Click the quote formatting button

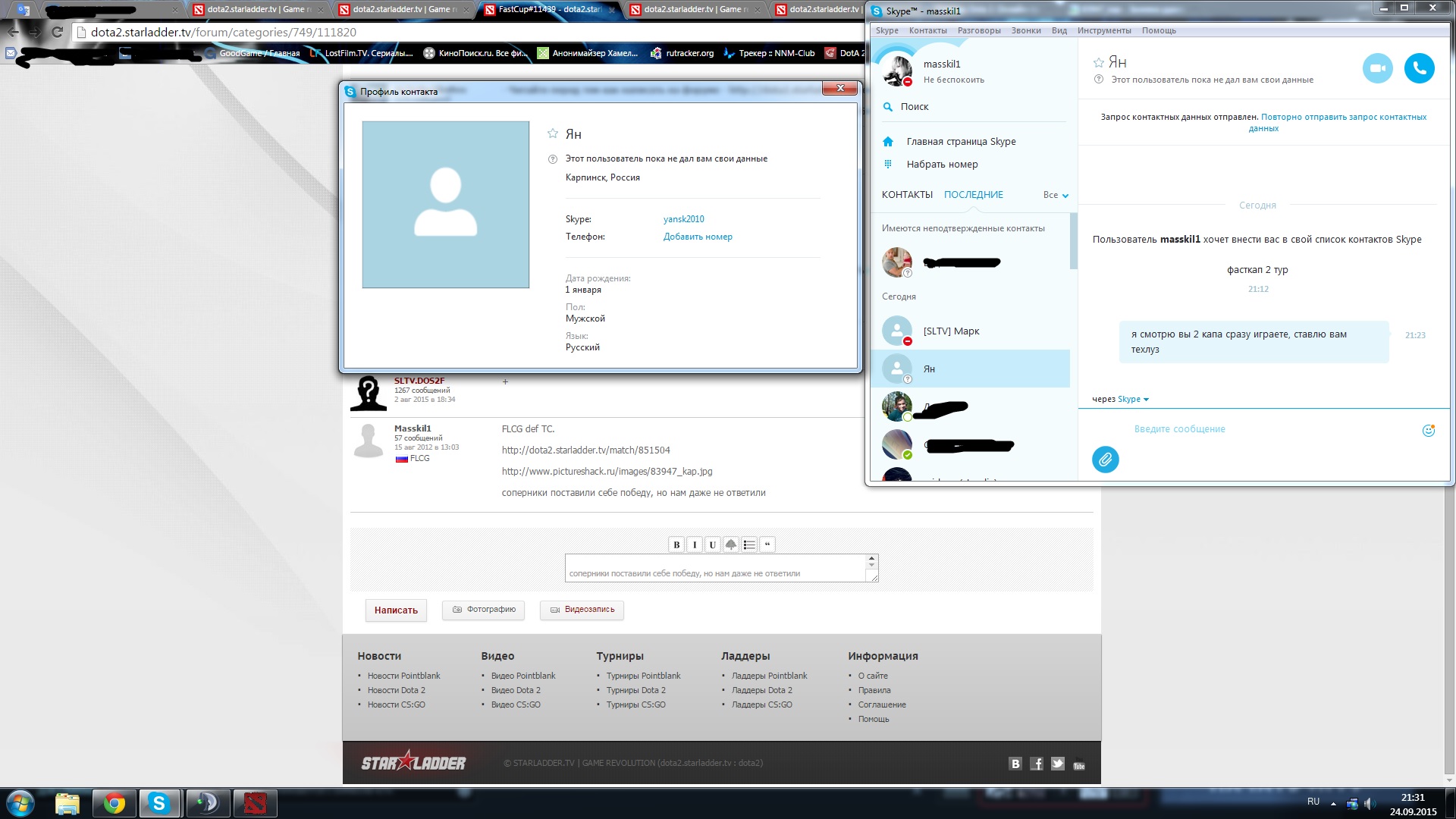(767, 544)
